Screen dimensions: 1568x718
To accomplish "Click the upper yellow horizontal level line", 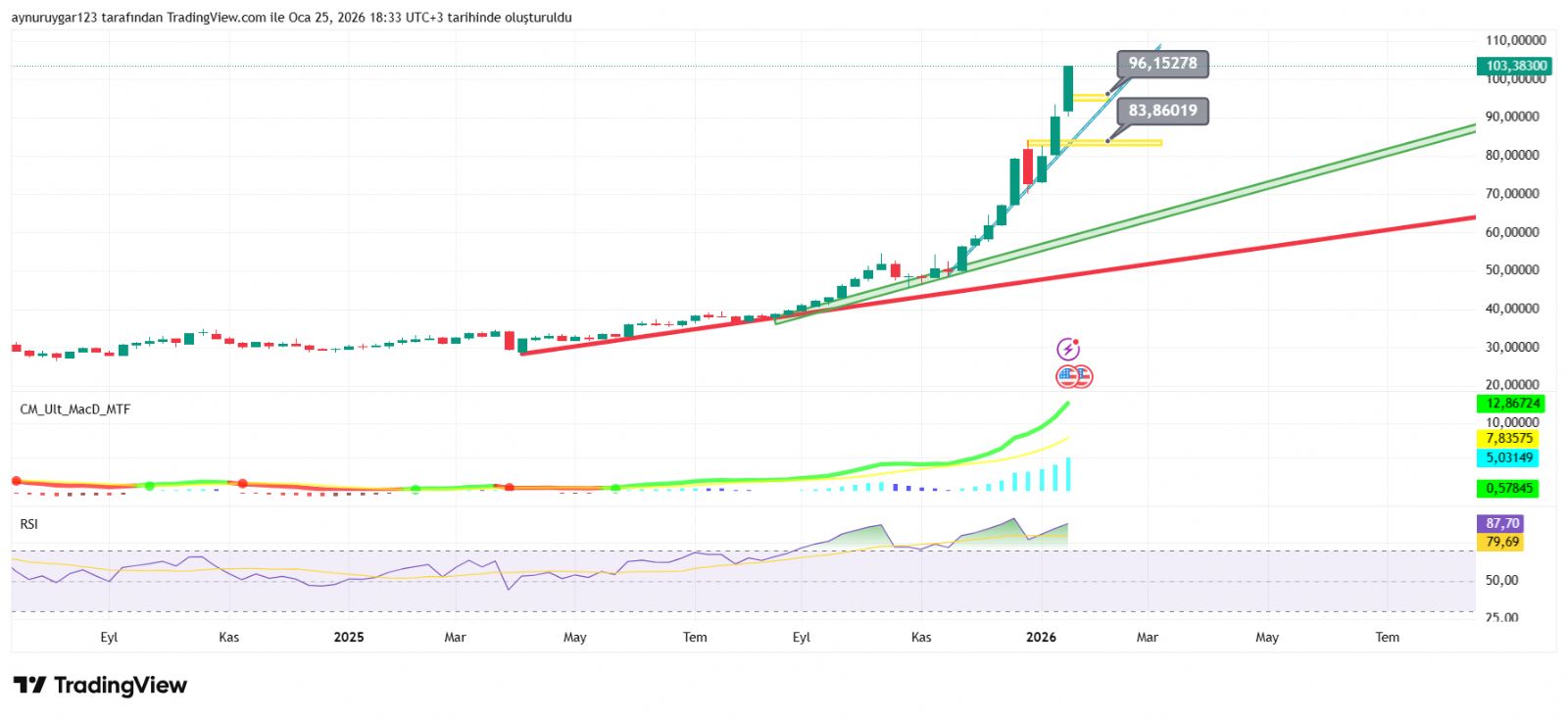I will 1090,97.
